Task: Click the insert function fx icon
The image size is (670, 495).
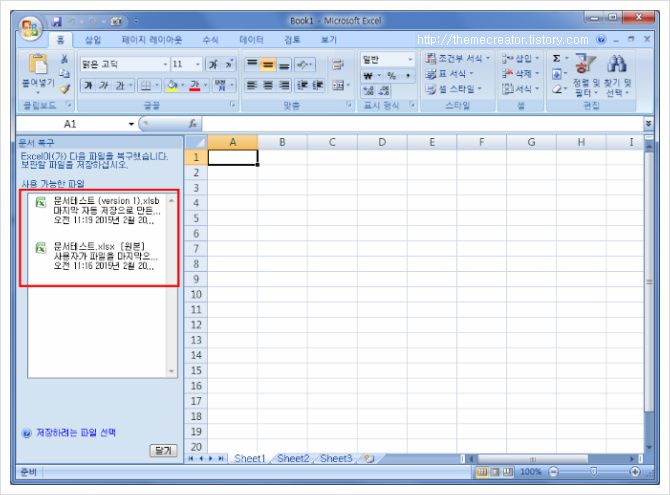Action: pyautogui.click(x=193, y=124)
